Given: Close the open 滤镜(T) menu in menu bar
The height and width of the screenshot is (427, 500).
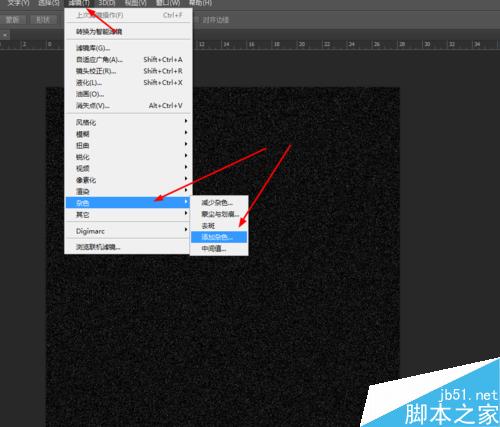Looking at the screenshot, I should (79, 3).
